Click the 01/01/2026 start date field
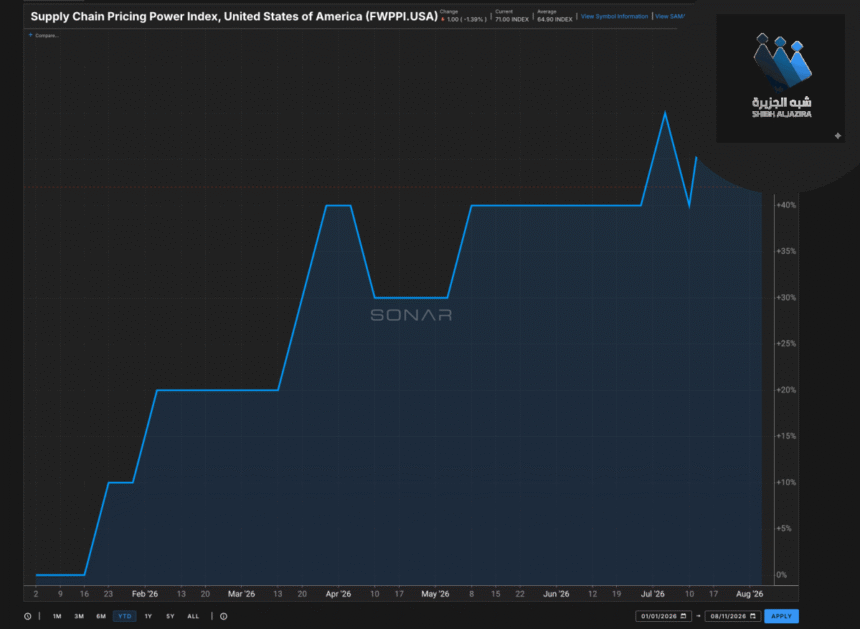The image size is (860, 629). (x=664, y=616)
